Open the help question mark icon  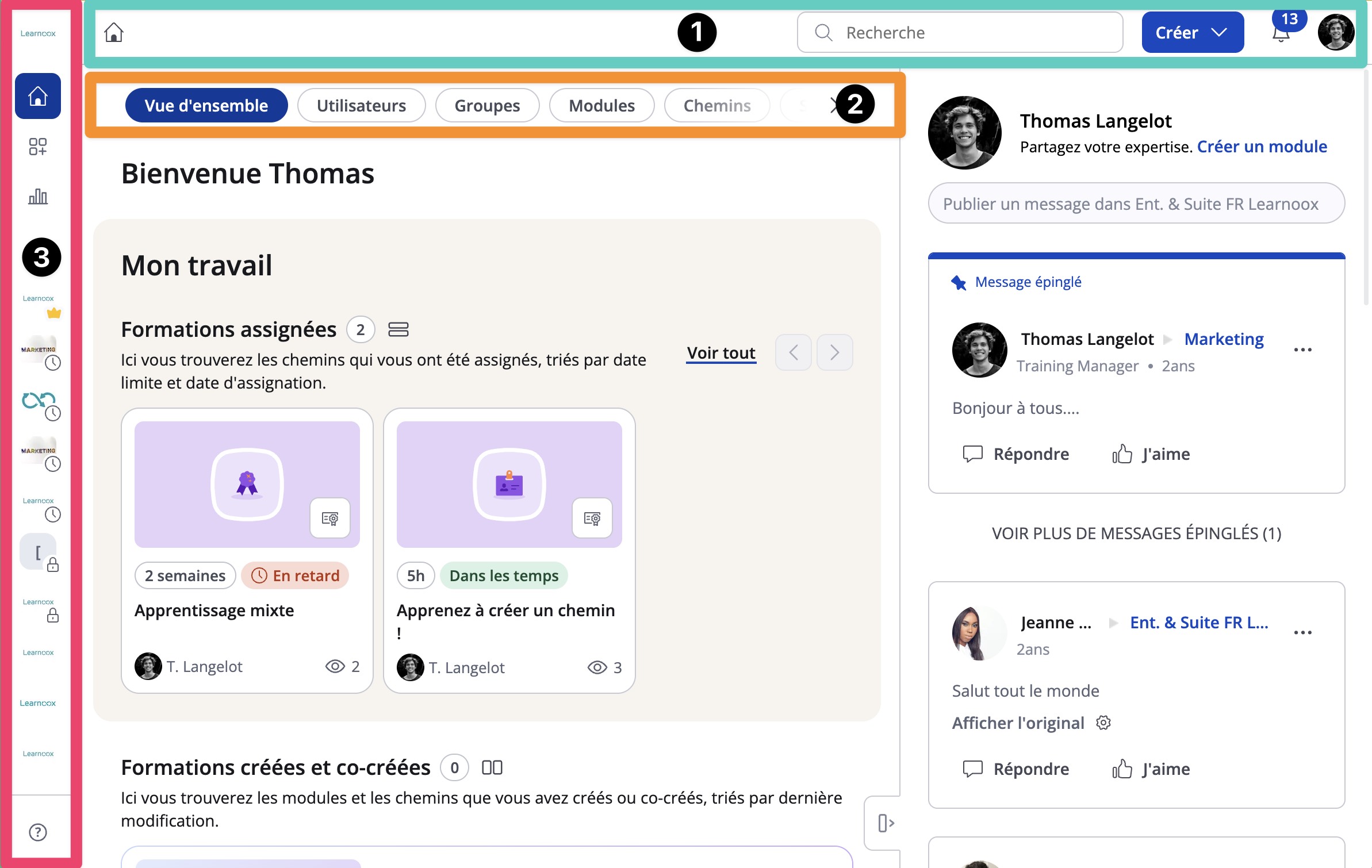[38, 832]
